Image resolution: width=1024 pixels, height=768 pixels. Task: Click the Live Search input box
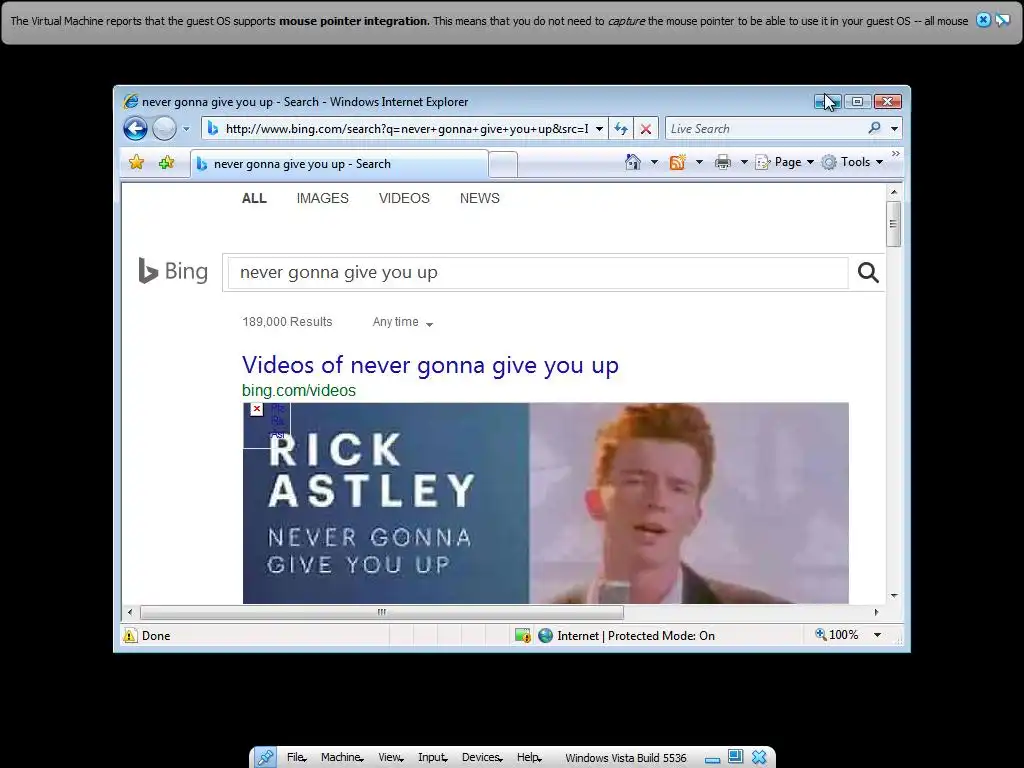click(765, 129)
